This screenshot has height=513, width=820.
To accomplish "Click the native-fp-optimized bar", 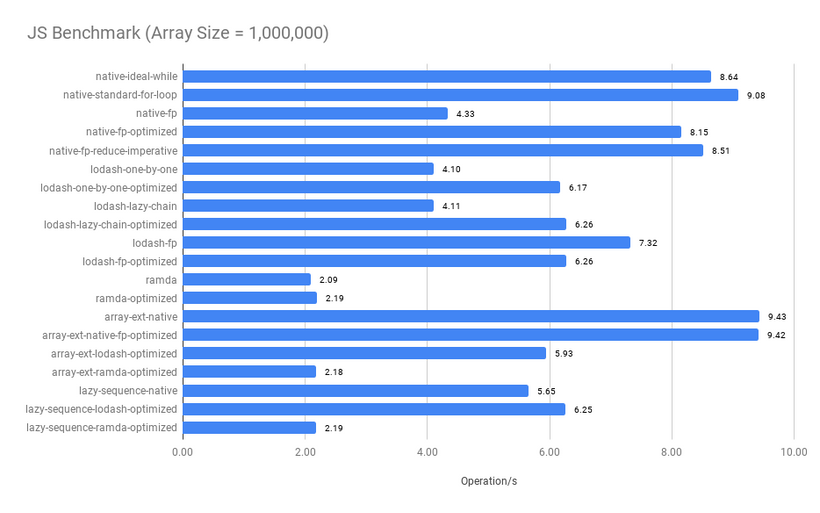I will [x=432, y=132].
